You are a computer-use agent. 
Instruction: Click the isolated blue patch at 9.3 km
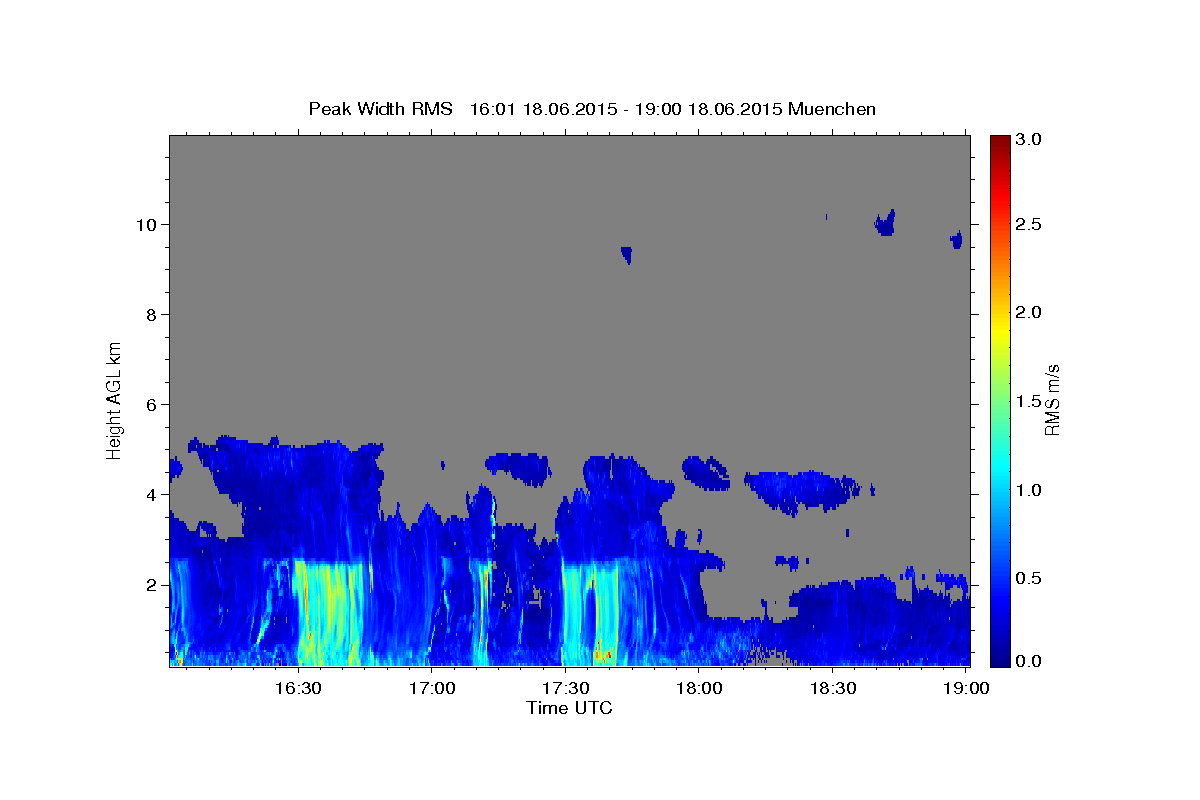click(x=626, y=254)
